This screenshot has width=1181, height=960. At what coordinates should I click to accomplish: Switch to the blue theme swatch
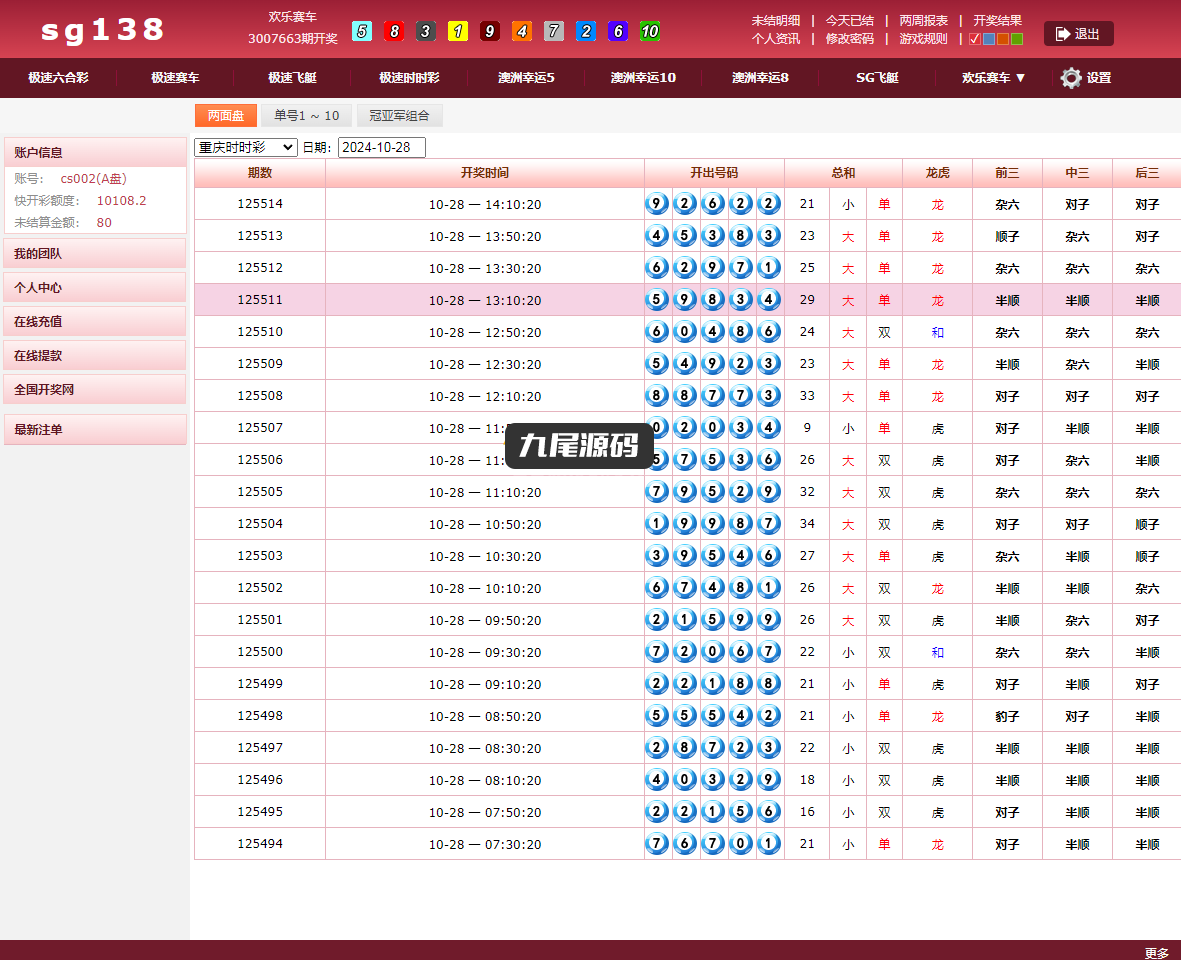(989, 39)
